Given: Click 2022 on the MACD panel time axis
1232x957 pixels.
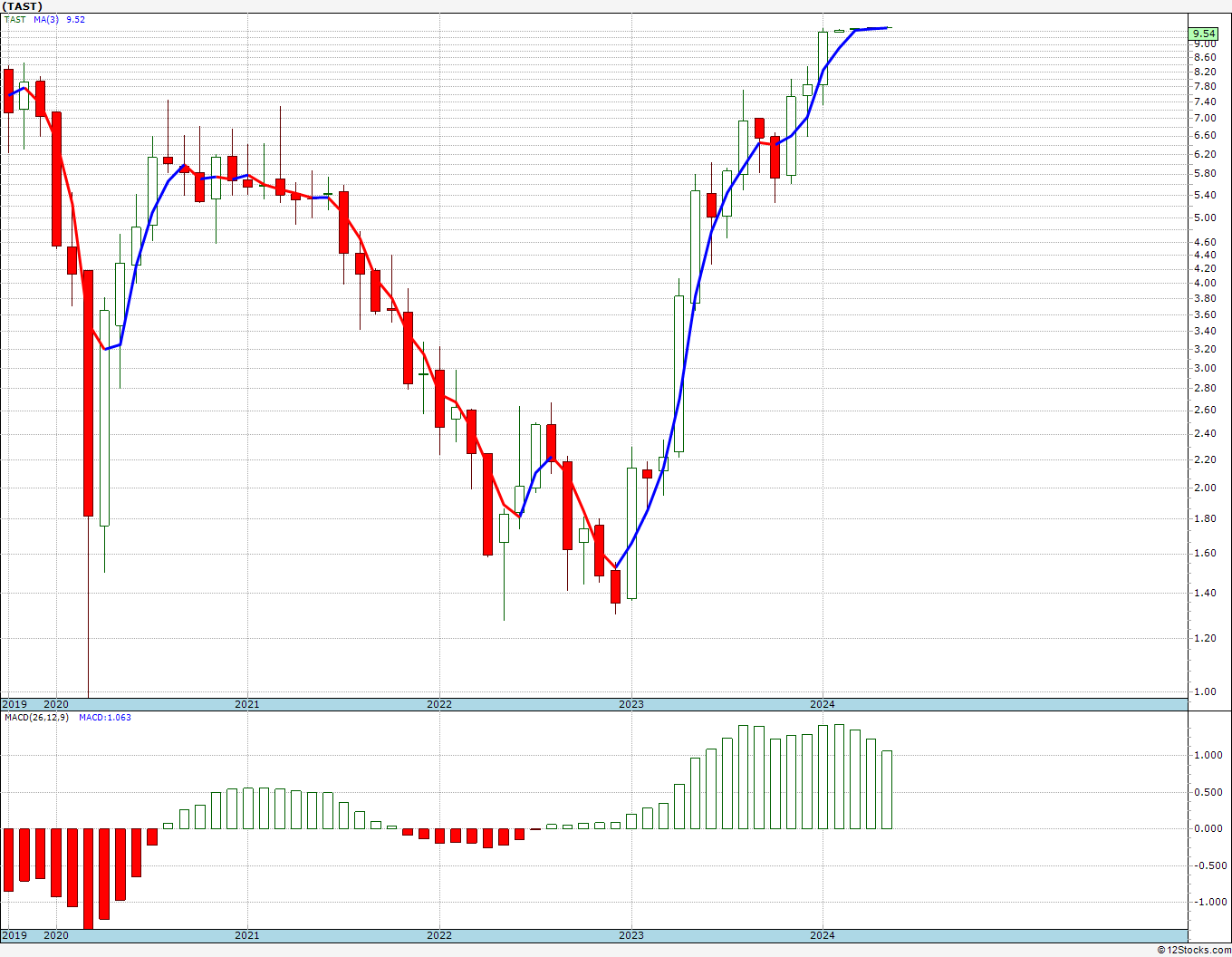Looking at the screenshot, I should 439,935.
